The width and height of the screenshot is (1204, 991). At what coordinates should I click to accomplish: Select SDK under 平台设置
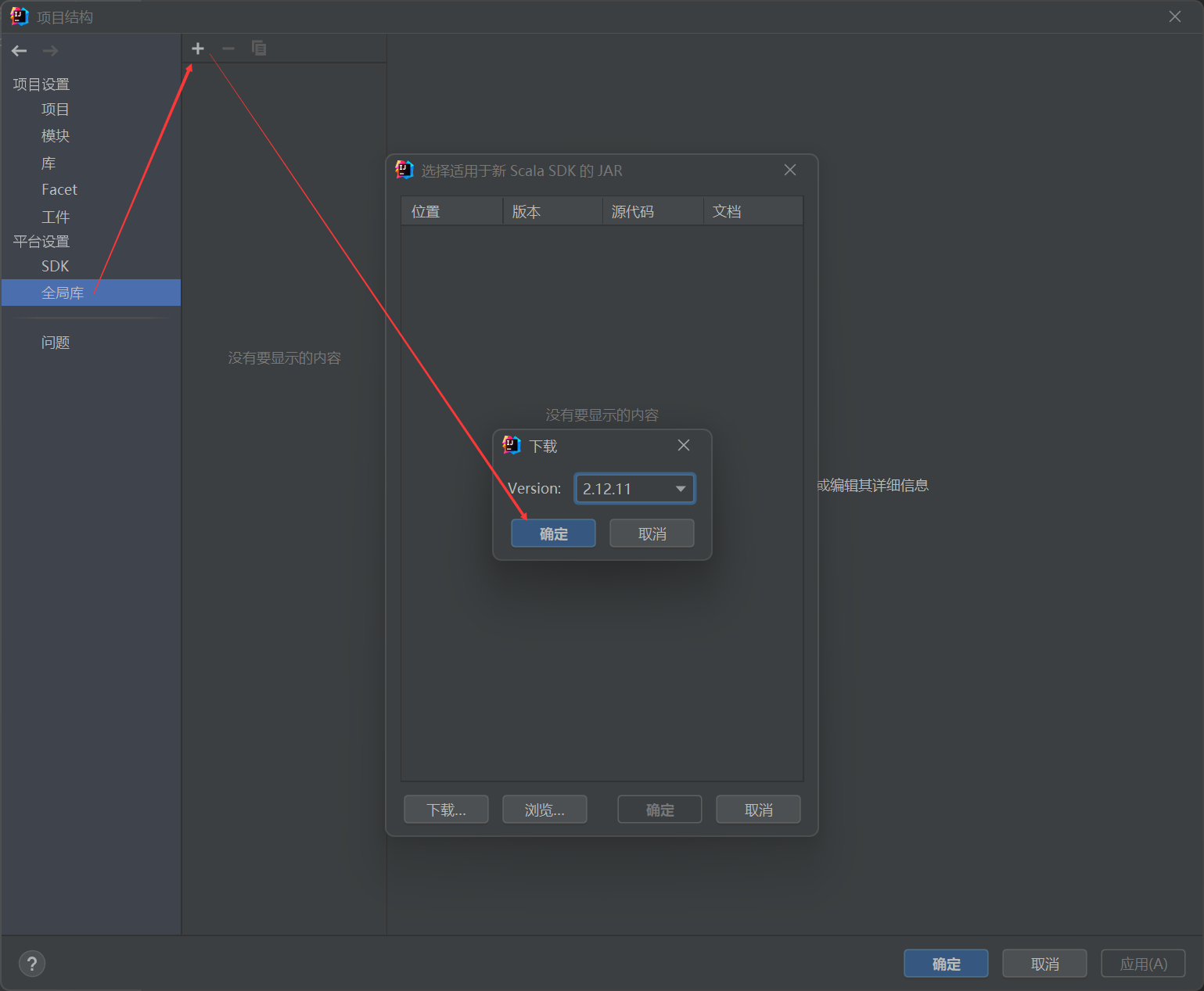pyautogui.click(x=91, y=266)
